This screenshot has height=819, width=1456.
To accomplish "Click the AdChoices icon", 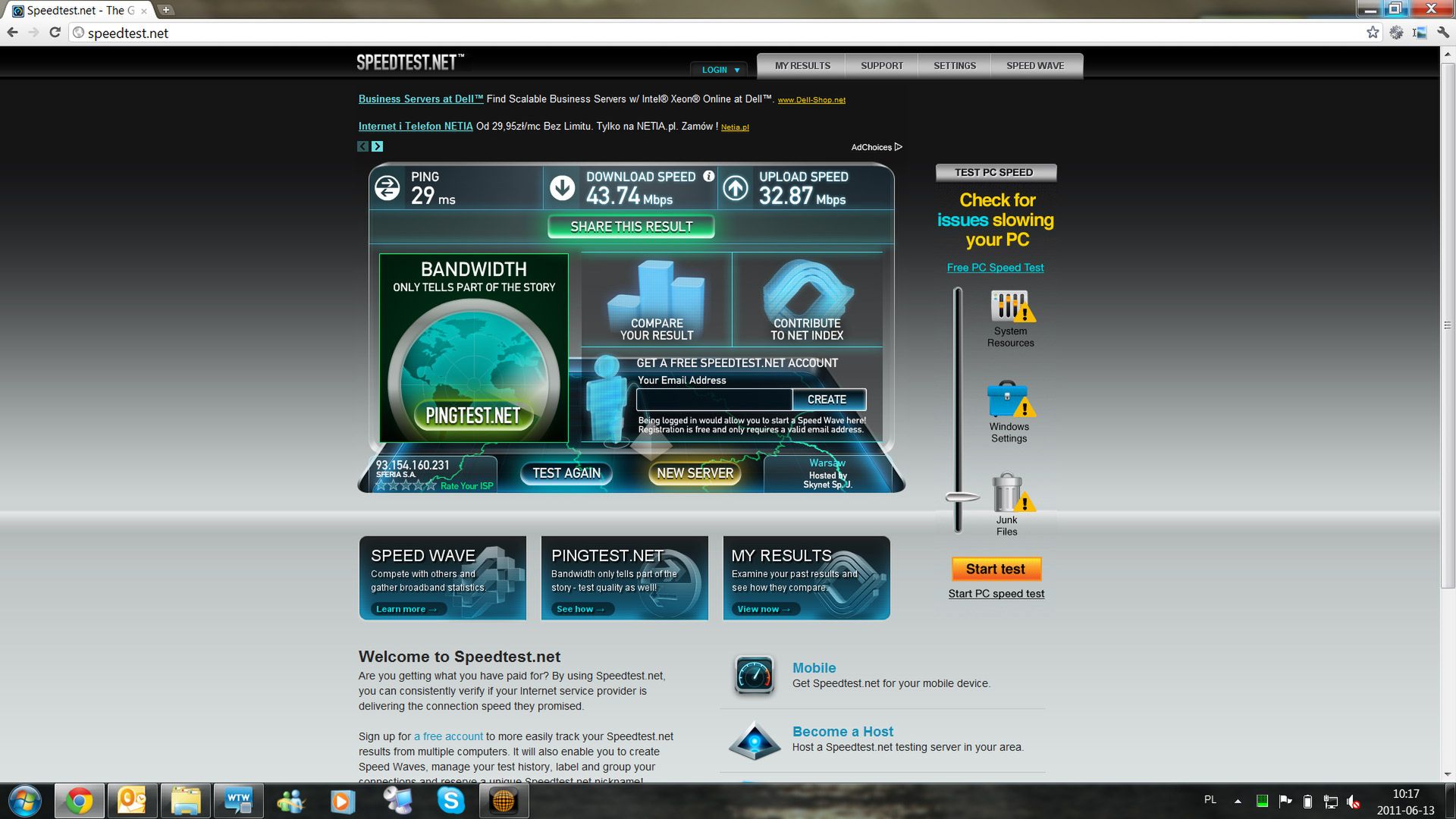I will (899, 147).
